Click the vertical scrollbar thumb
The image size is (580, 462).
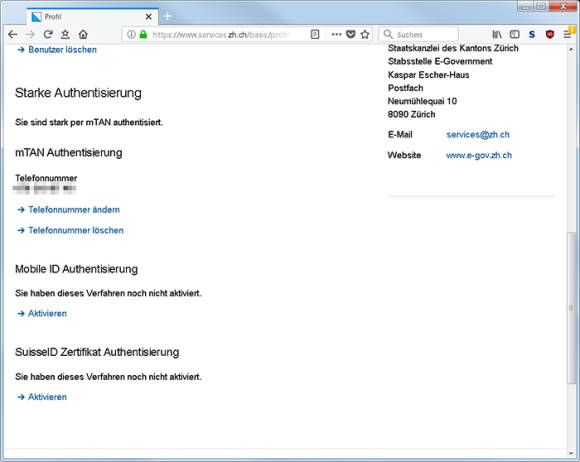[x=571, y=308]
